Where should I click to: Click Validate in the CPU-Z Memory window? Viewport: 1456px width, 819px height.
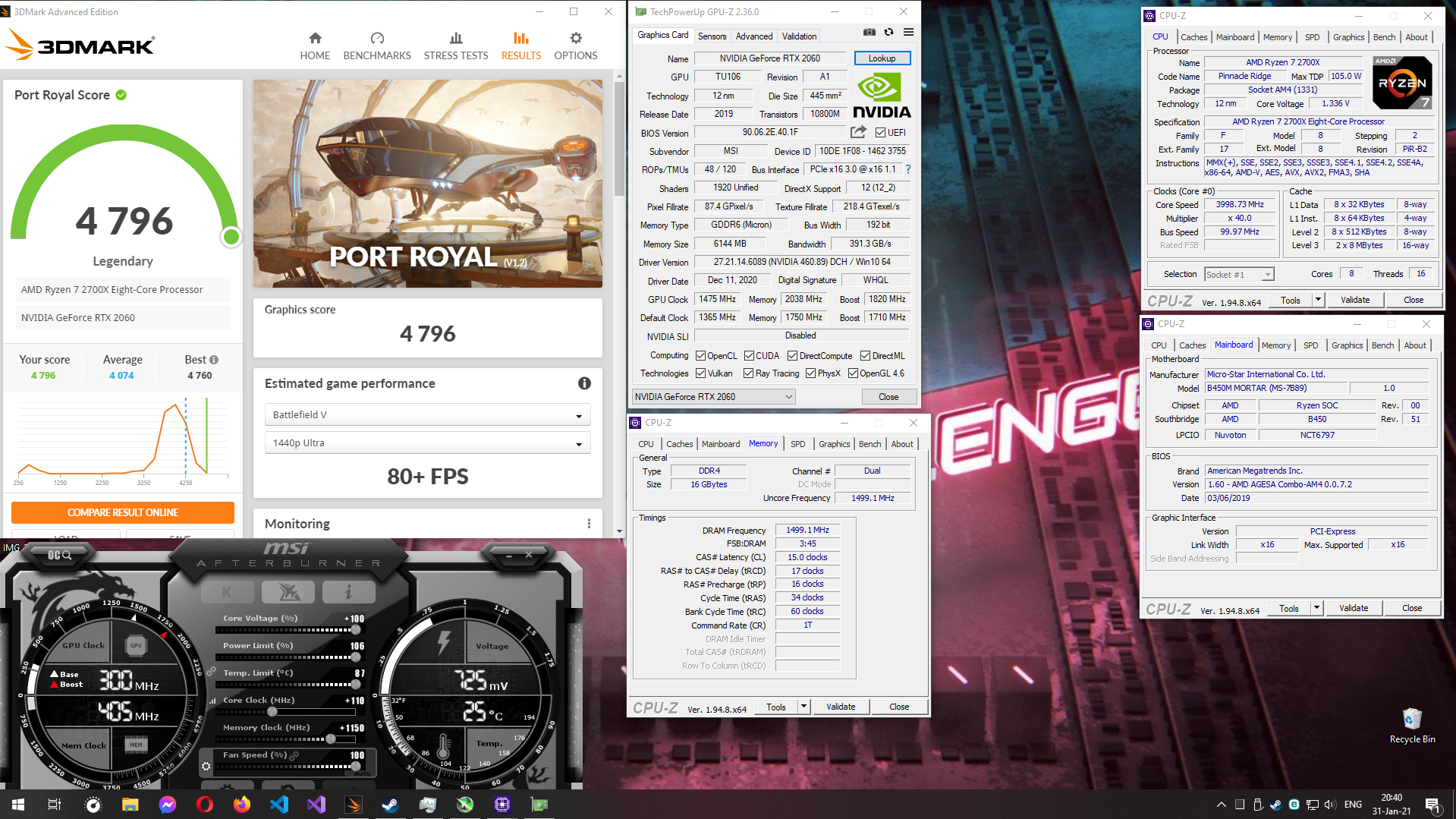pos(840,707)
